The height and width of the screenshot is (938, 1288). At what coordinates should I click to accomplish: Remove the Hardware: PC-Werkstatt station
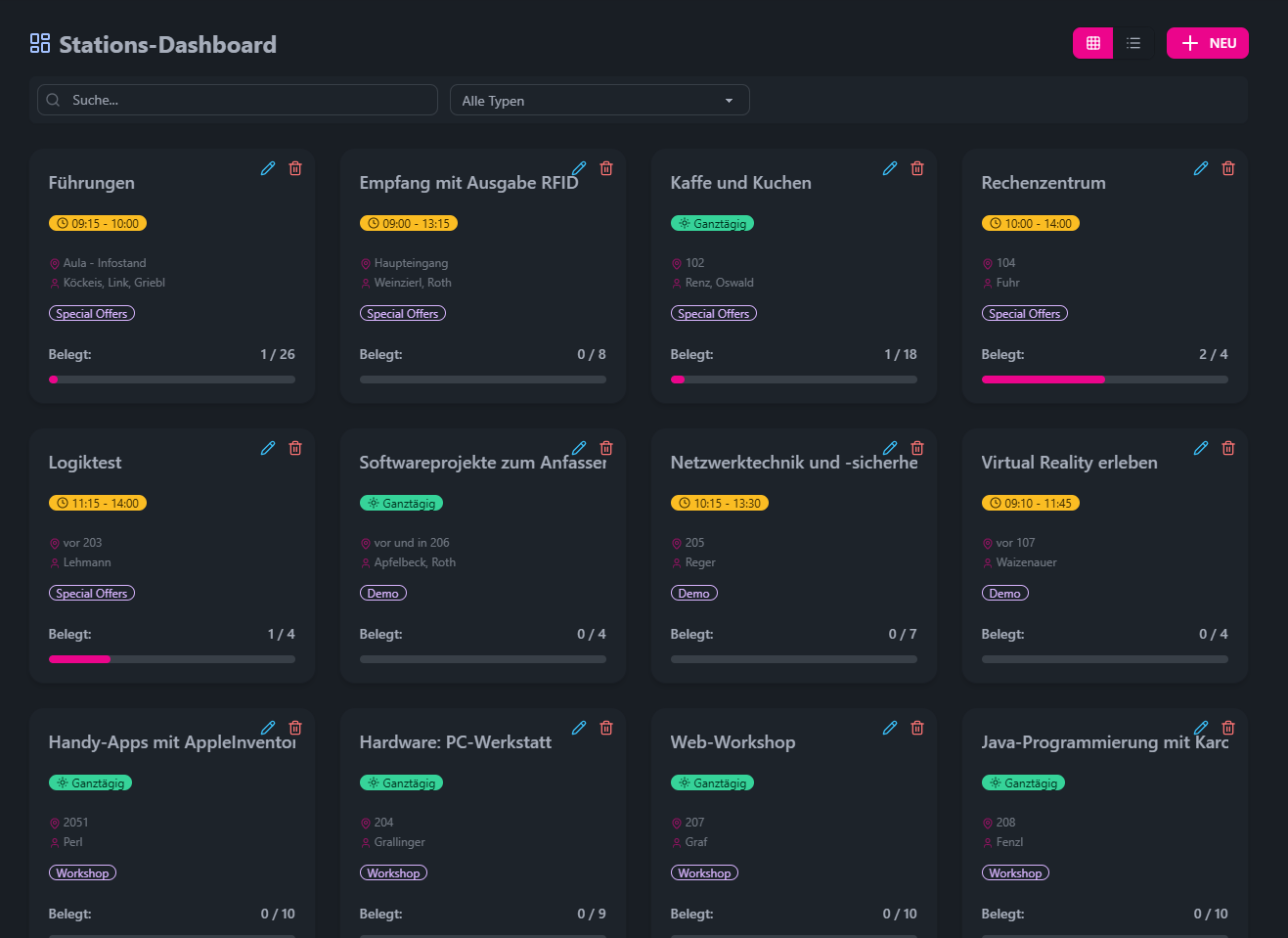click(606, 728)
